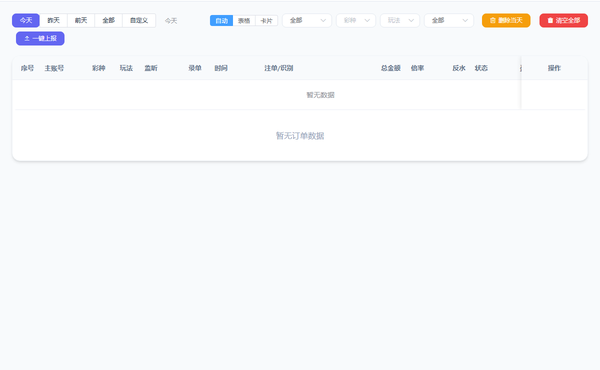Open 全部 dropdown beside 删除当天 button
Image resolution: width=600 pixels, height=370 pixels.
click(x=449, y=20)
